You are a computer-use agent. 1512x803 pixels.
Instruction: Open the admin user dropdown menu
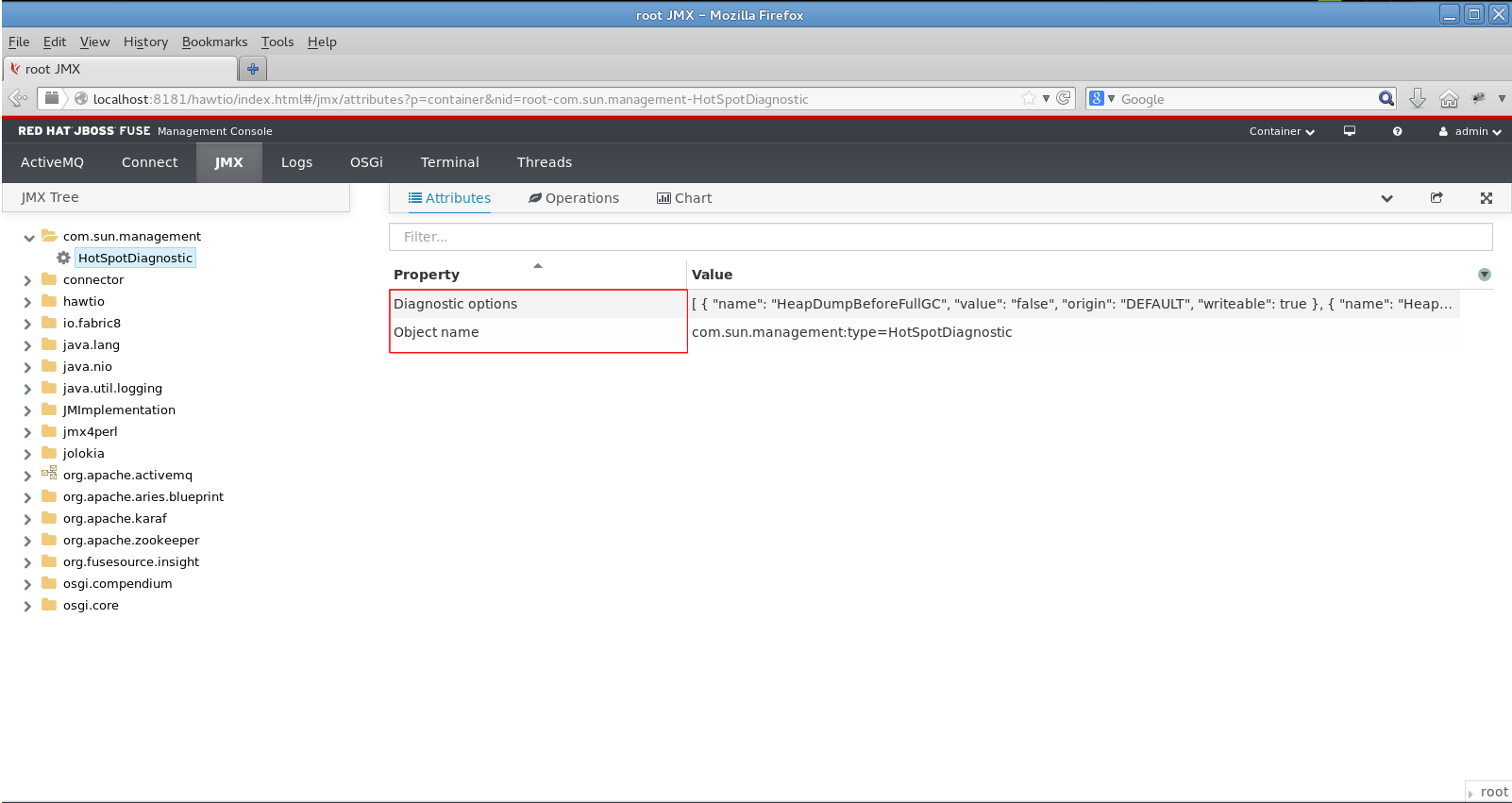point(1470,131)
